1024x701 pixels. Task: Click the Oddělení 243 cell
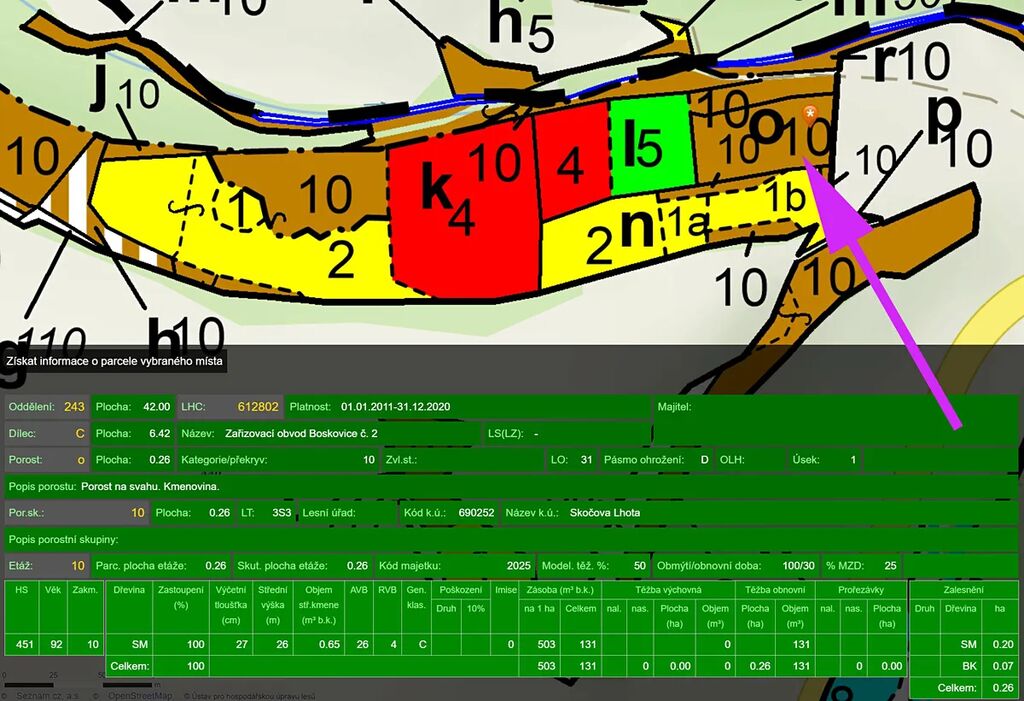pos(47,407)
